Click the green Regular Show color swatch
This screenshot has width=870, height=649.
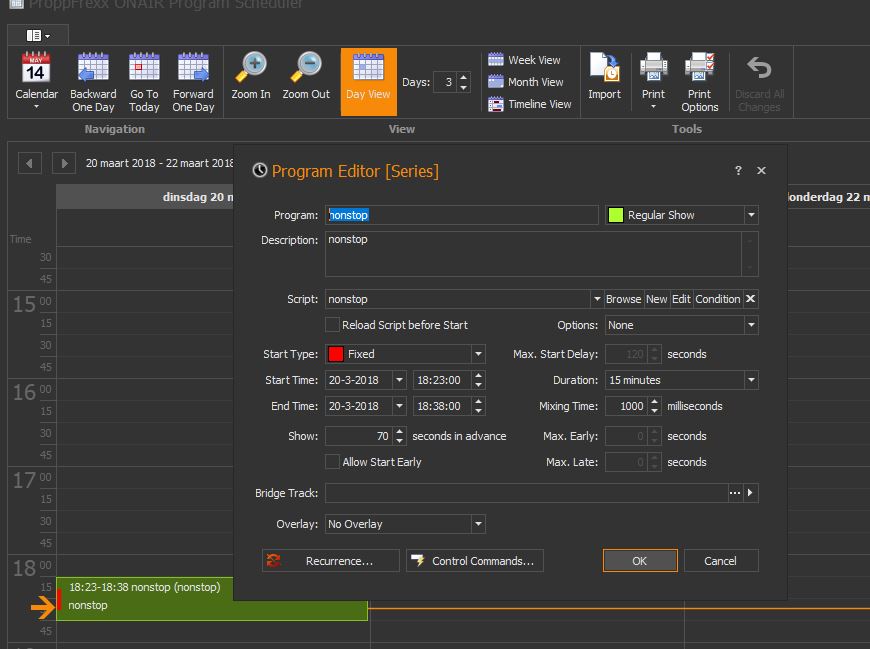pyautogui.click(x=615, y=215)
